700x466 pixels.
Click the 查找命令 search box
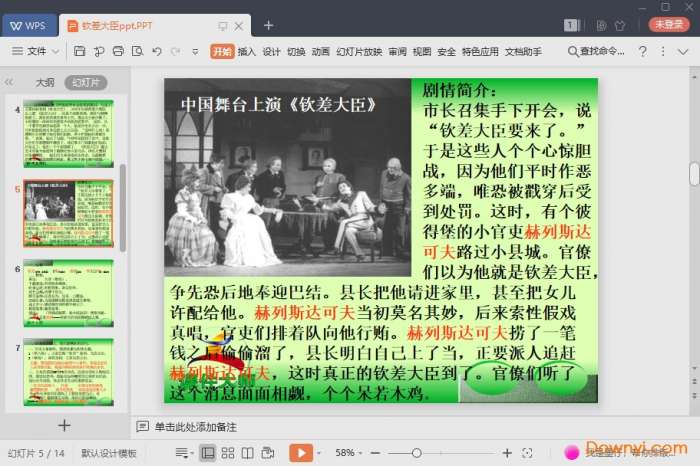coord(596,51)
